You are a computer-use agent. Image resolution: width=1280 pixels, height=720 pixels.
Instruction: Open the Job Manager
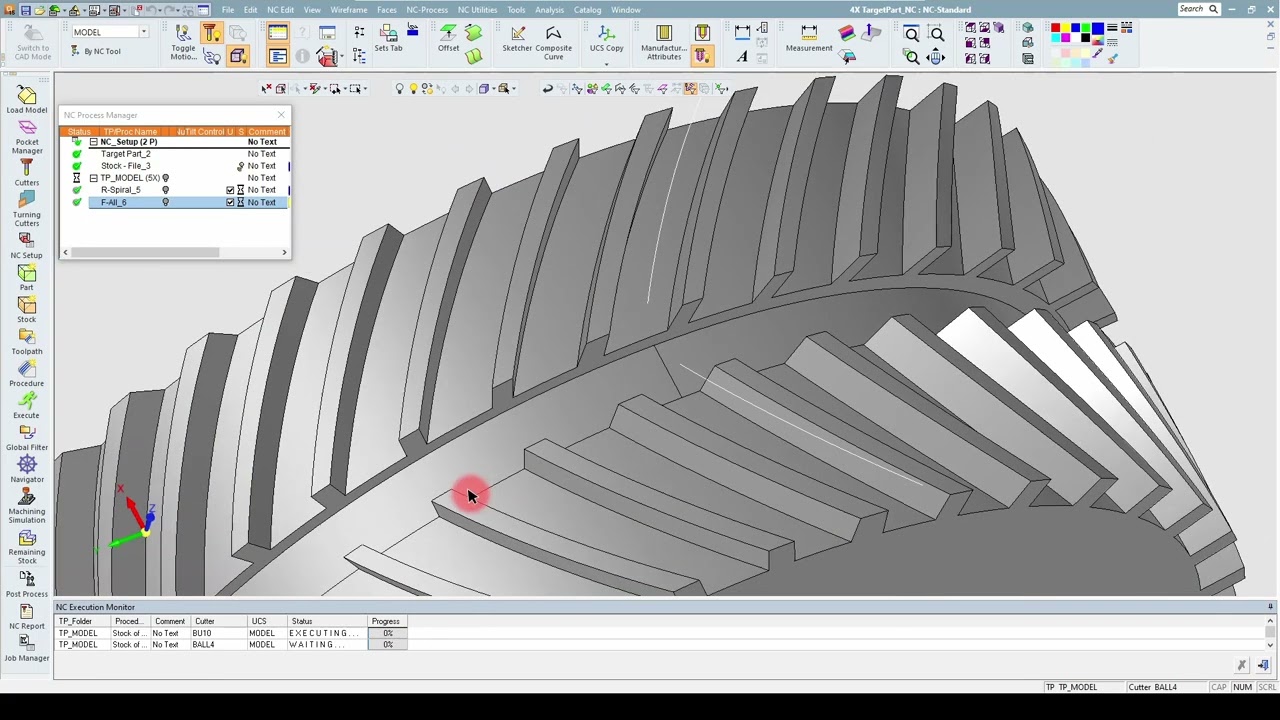click(27, 649)
